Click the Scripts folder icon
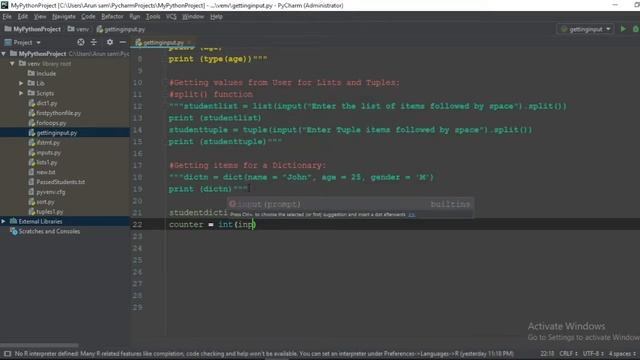The width and height of the screenshot is (640, 360). [31, 93]
